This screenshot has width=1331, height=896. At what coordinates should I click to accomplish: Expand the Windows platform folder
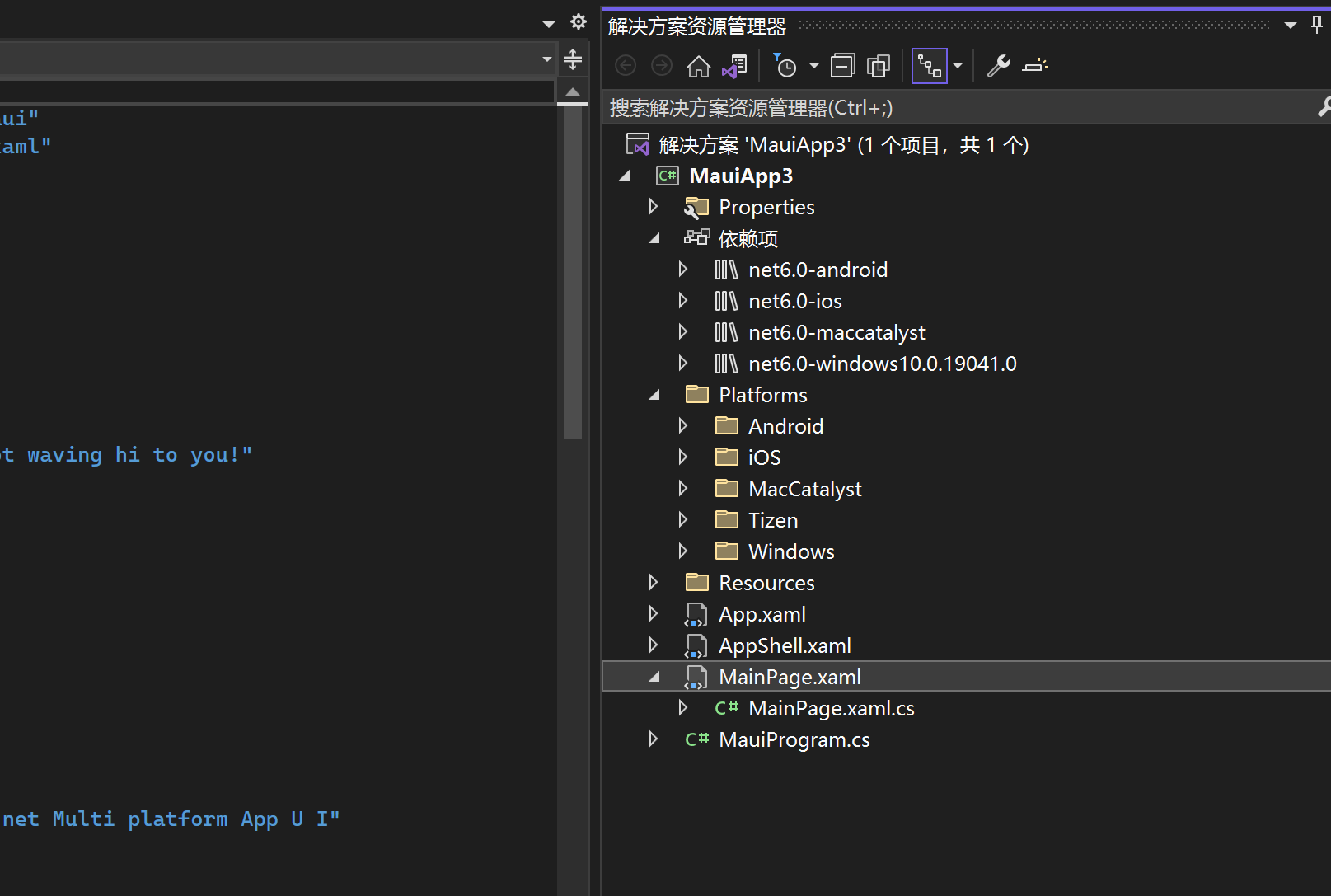coord(683,551)
